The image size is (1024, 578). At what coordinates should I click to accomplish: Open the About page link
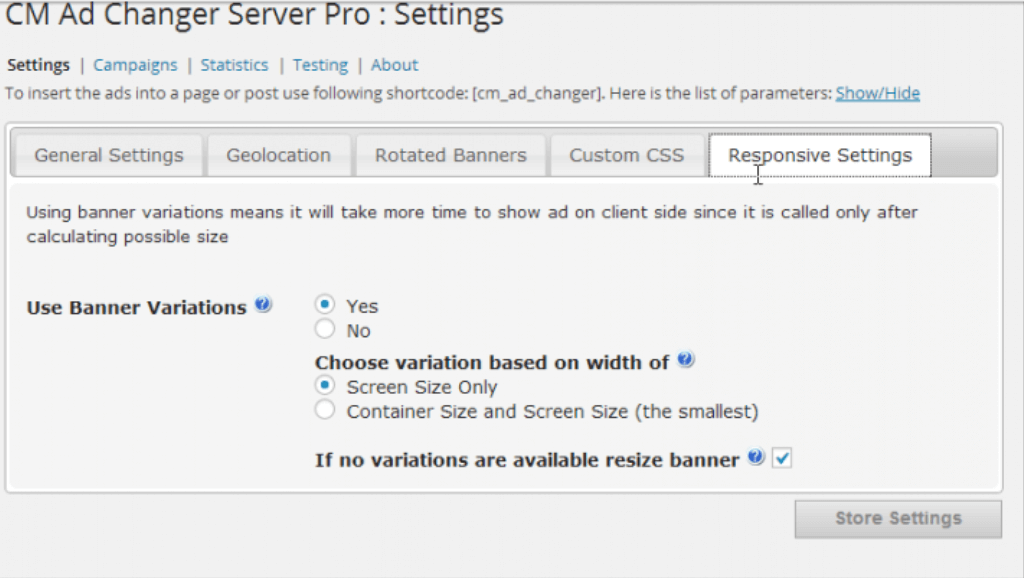tap(394, 65)
